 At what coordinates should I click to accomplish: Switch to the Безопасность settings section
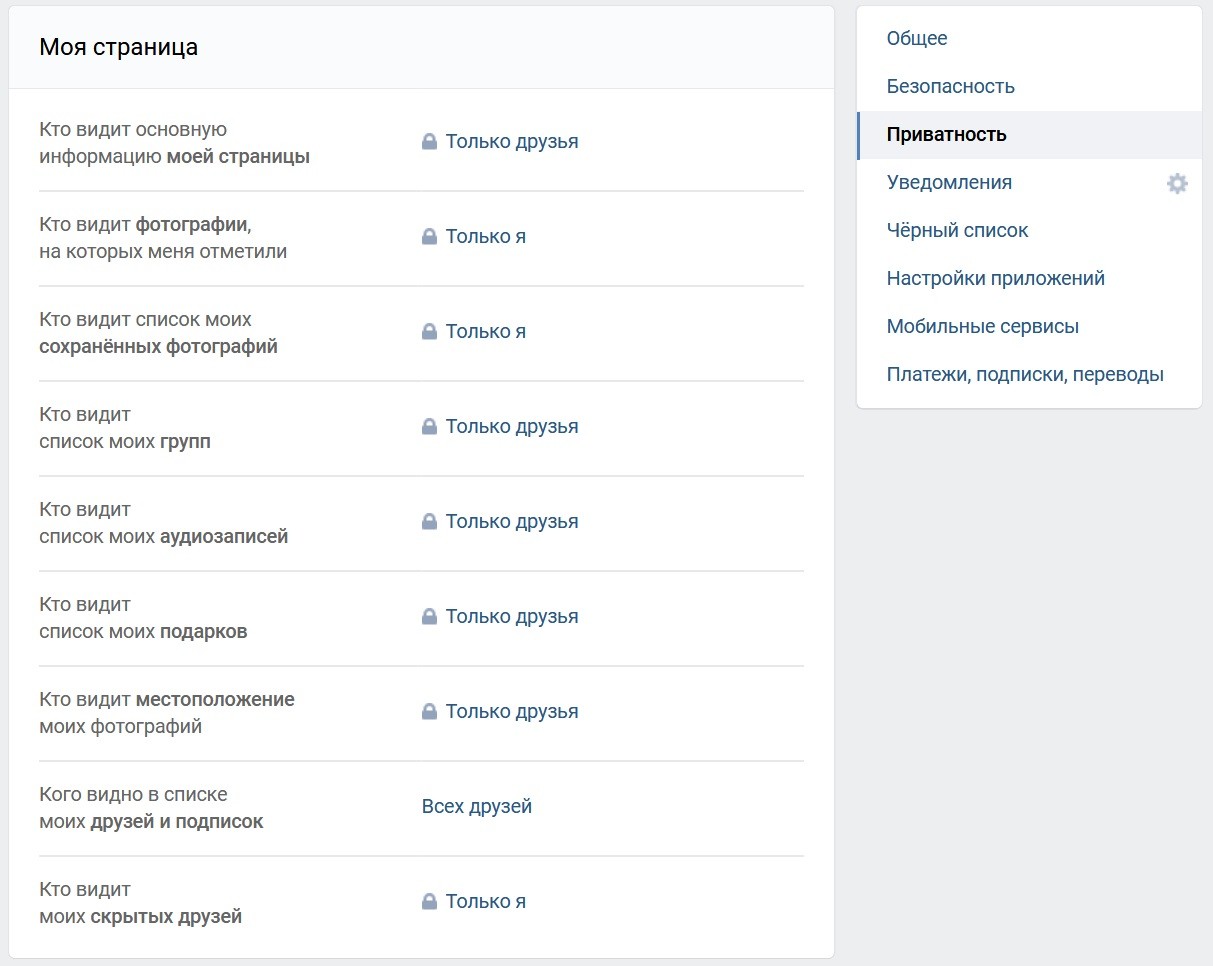pyautogui.click(x=950, y=87)
